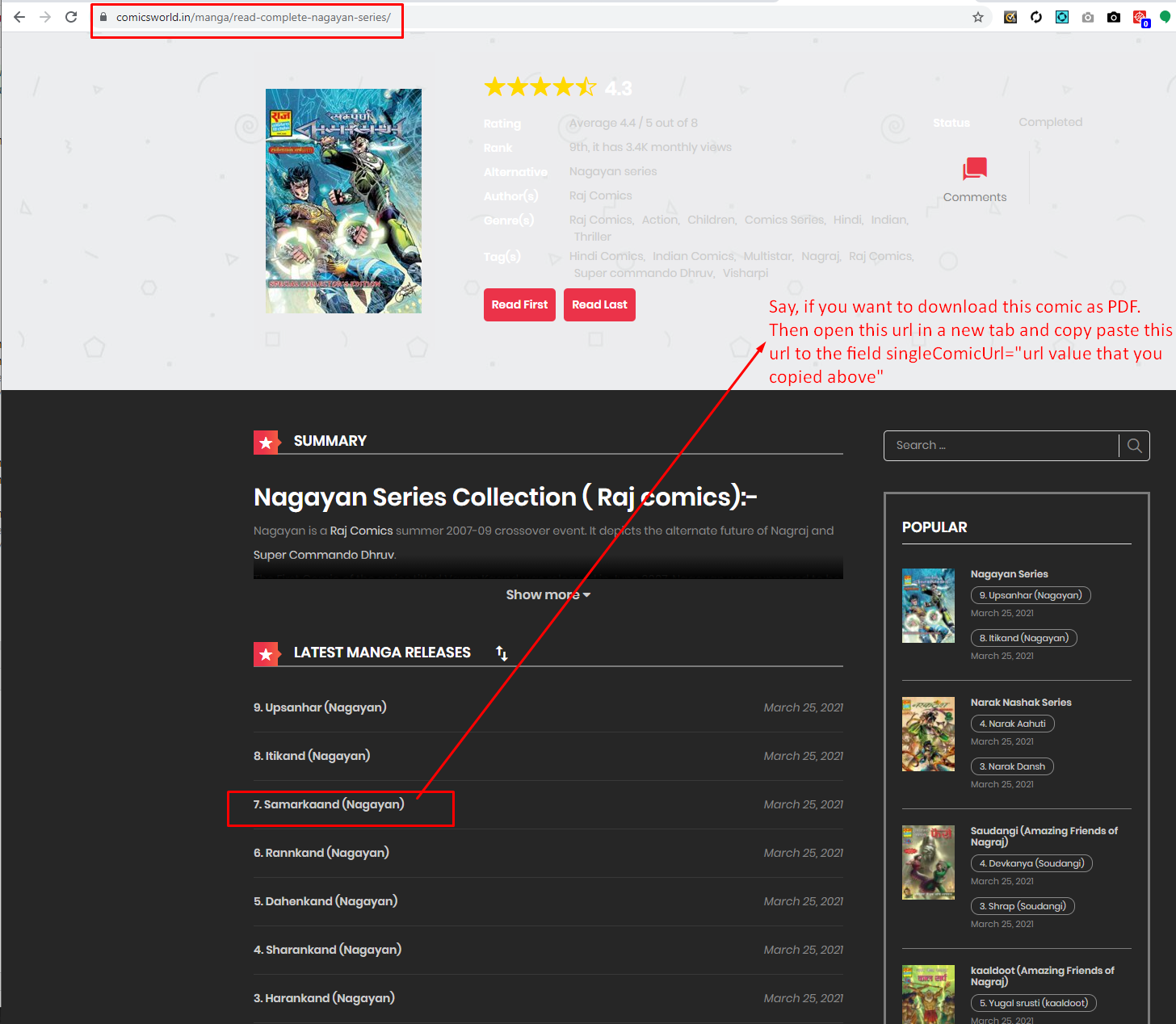Click the browser forward arrow
The height and width of the screenshot is (1024, 1176).
45,17
